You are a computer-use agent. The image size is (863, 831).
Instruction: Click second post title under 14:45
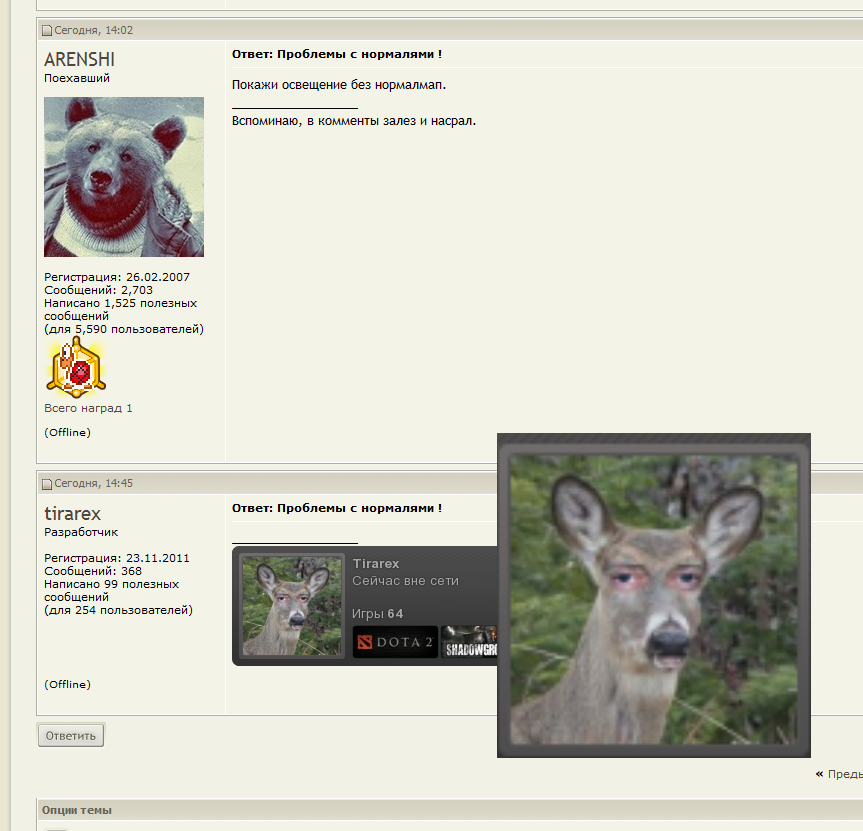point(337,508)
